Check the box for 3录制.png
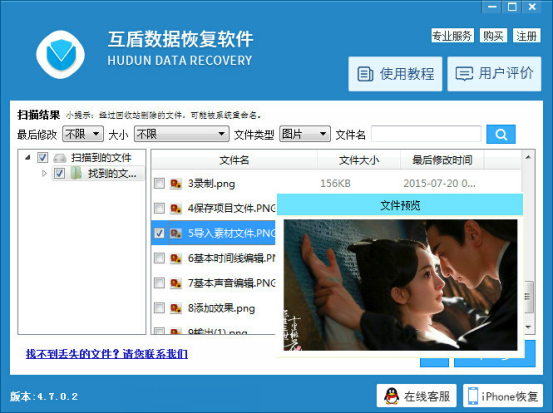This screenshot has height=413, width=553. pos(159,183)
